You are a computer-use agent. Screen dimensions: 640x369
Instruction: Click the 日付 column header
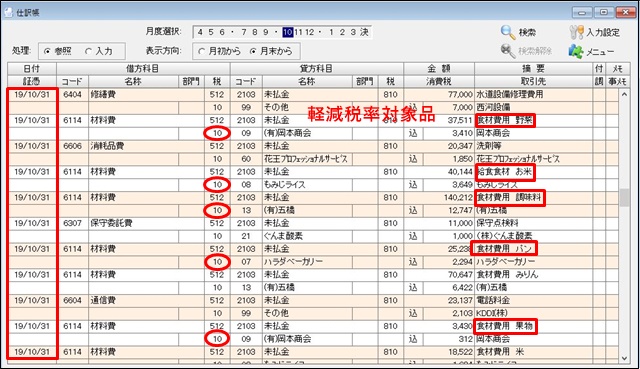pyautogui.click(x=32, y=69)
